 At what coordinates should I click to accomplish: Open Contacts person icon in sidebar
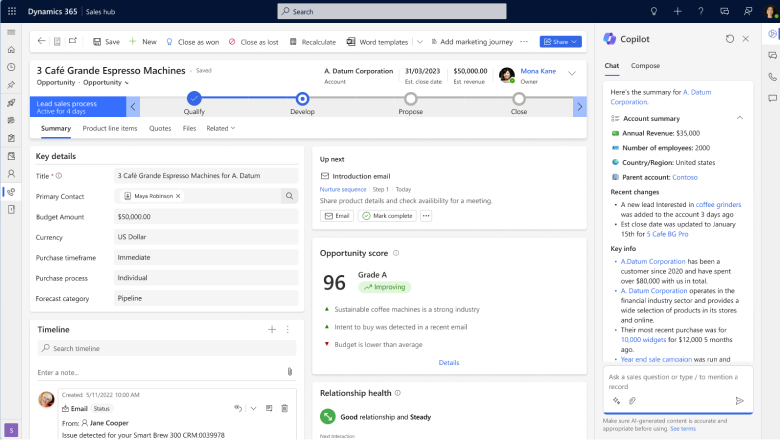point(11,174)
